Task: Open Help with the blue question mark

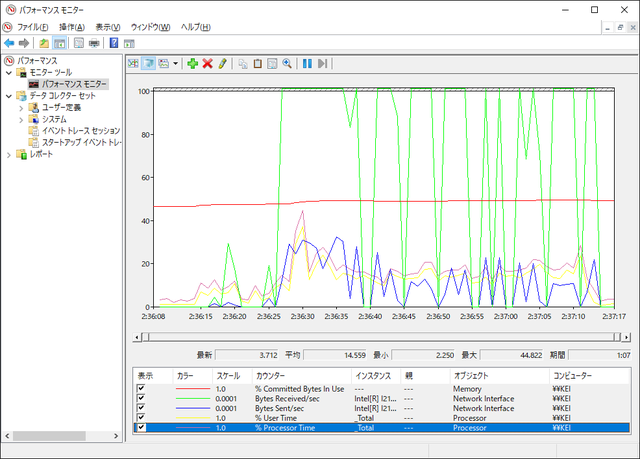Action: pos(114,43)
